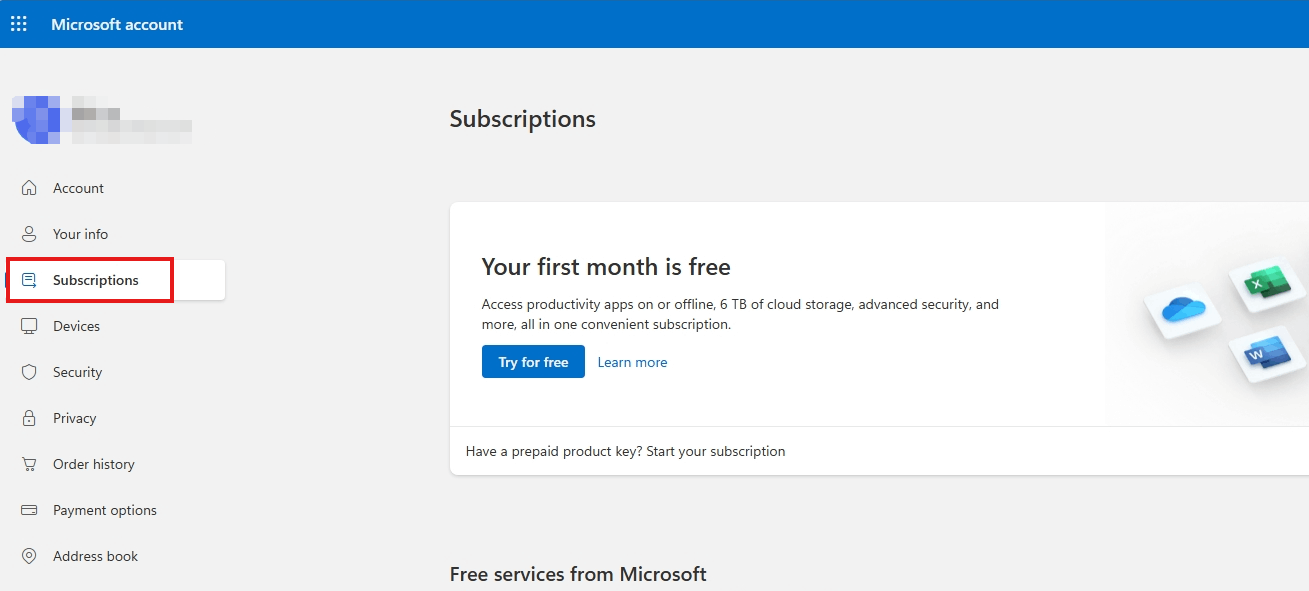Follow the Learn more link
The image size is (1309, 591).
[x=632, y=362]
